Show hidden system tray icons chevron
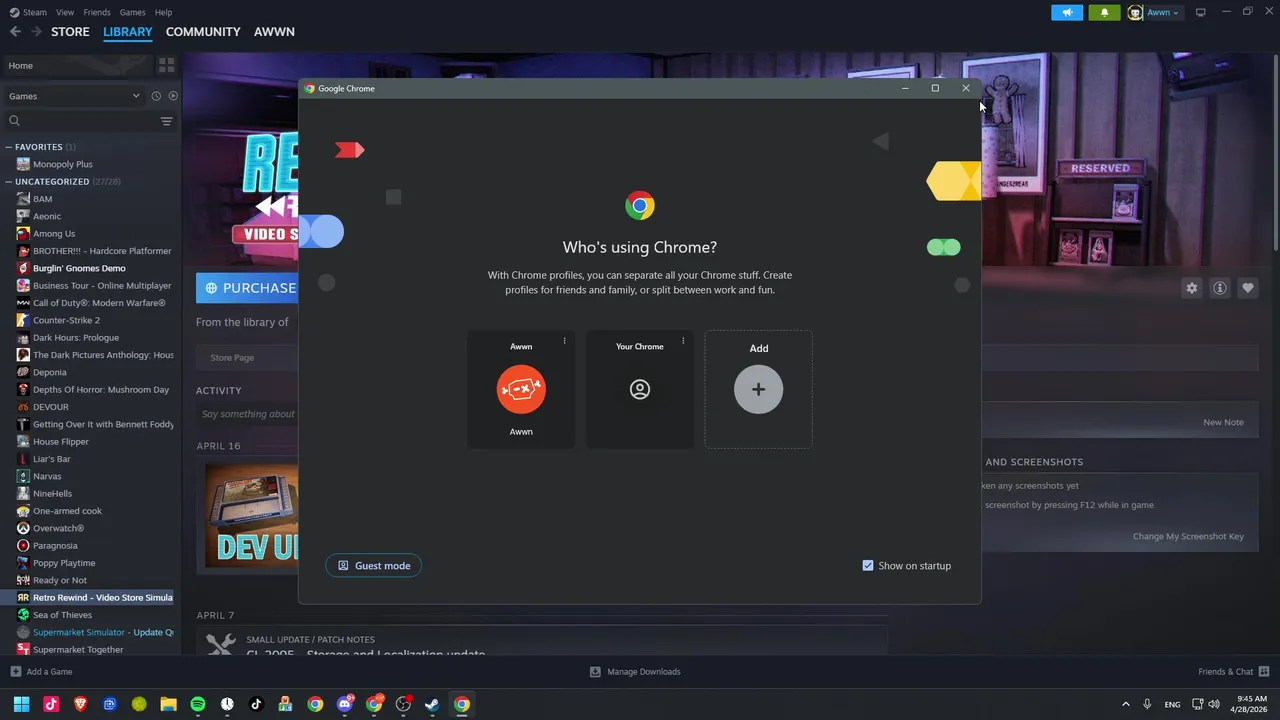The height and width of the screenshot is (720, 1280). tap(1125, 704)
